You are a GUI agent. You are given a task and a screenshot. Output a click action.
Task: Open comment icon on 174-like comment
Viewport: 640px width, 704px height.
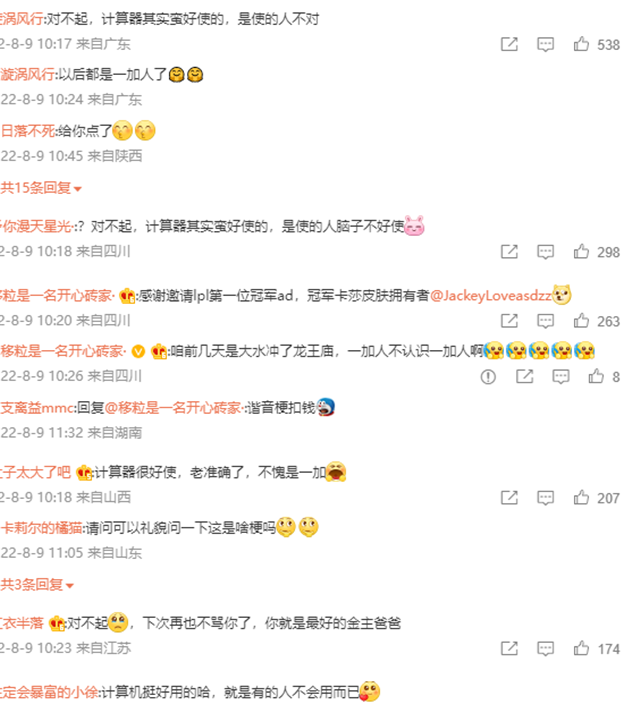coord(545,649)
